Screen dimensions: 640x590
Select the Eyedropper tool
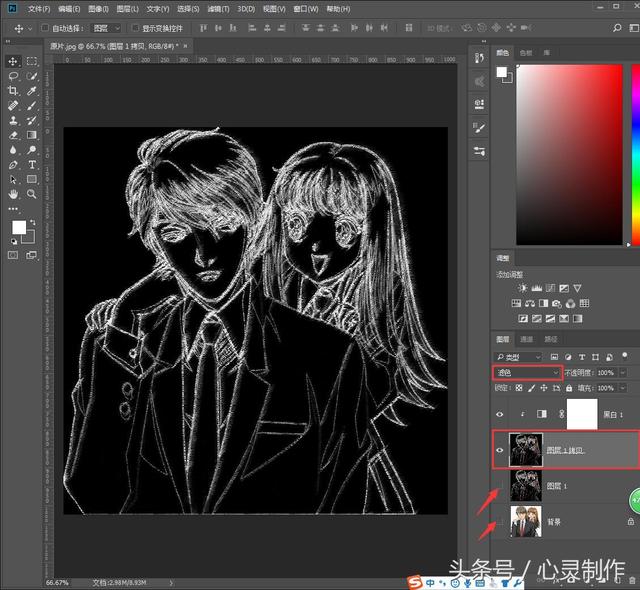point(32,91)
